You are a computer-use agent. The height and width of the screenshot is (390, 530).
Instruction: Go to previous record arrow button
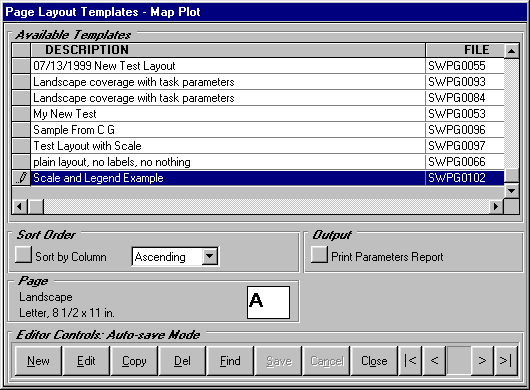[x=434, y=361]
